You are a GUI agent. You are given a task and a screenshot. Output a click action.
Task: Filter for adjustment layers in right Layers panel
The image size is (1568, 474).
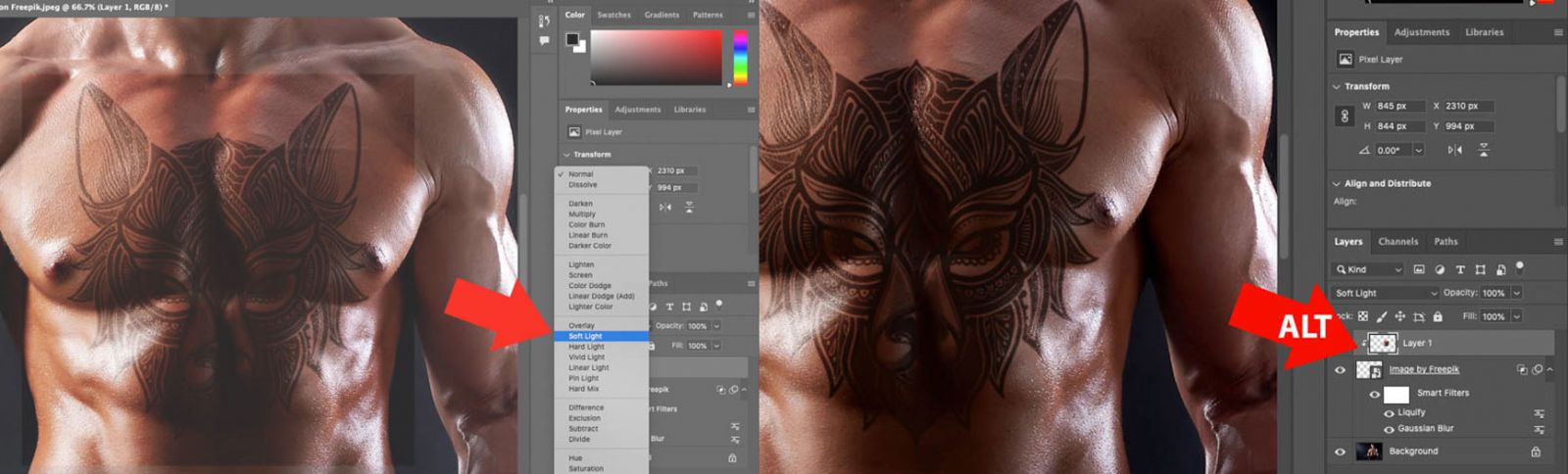point(1440,269)
